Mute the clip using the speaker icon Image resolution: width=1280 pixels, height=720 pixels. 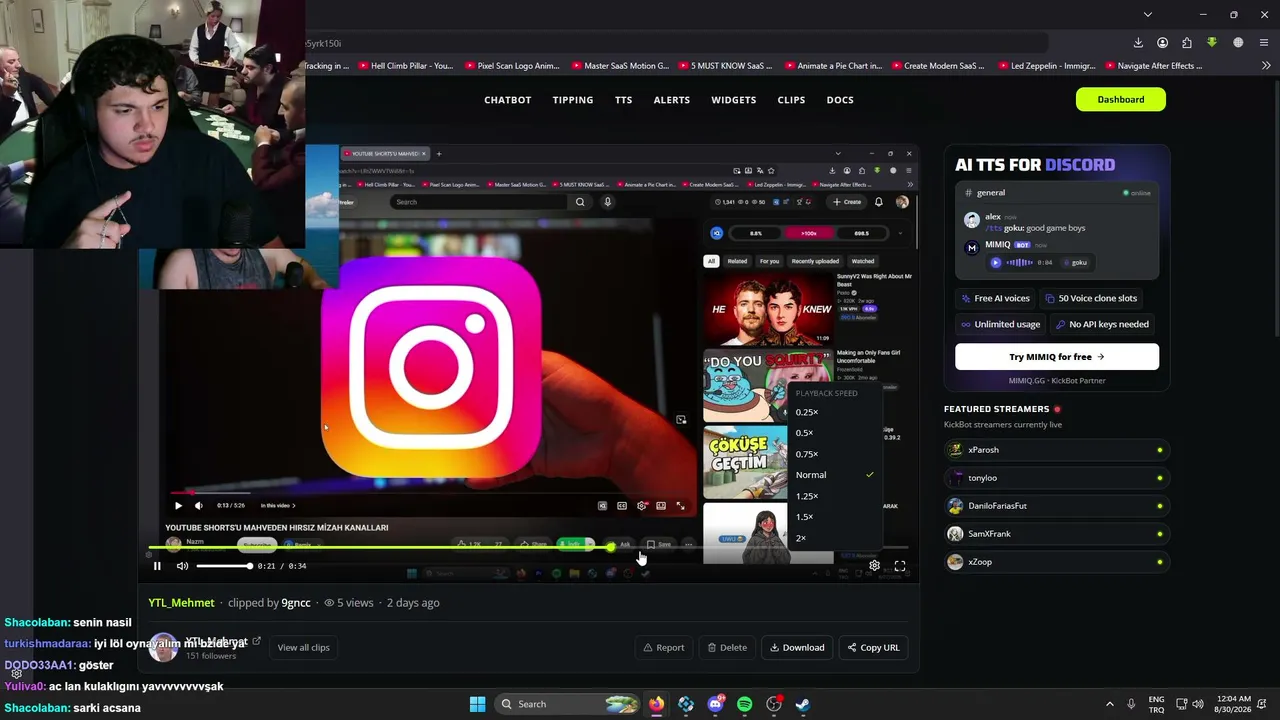(182, 566)
